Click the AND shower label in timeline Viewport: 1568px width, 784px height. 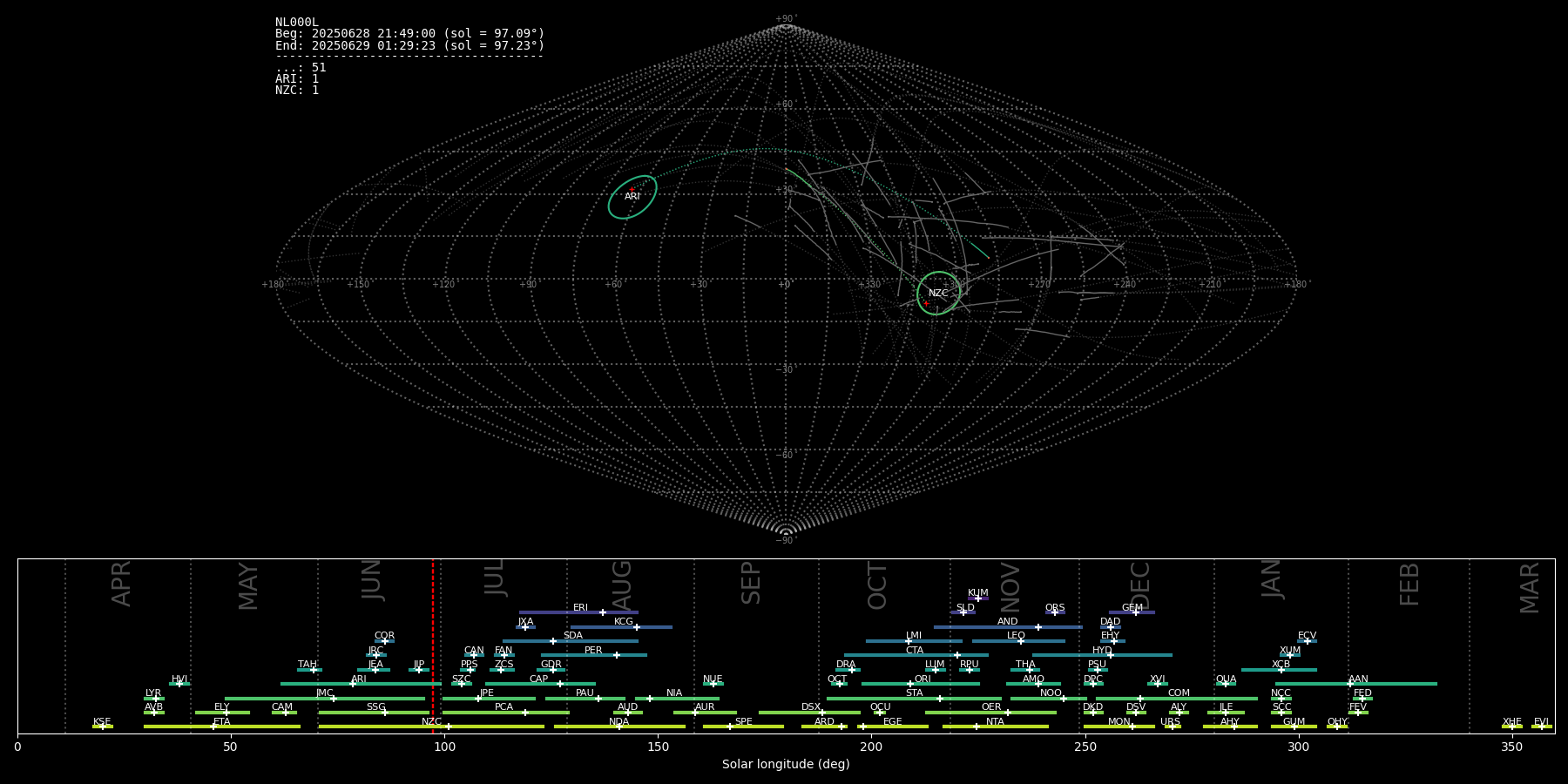[1008, 622]
